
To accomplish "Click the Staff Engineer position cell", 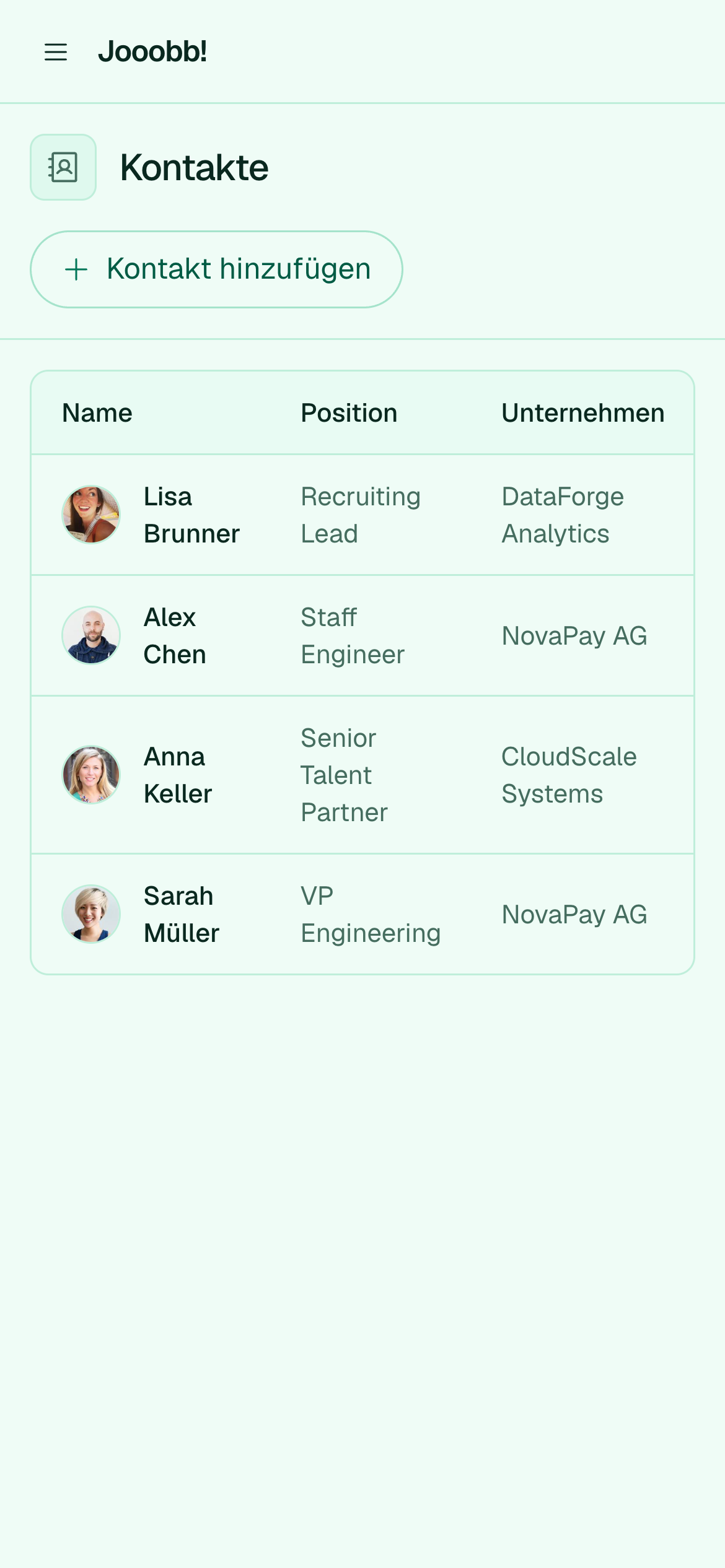I will 353,636.
